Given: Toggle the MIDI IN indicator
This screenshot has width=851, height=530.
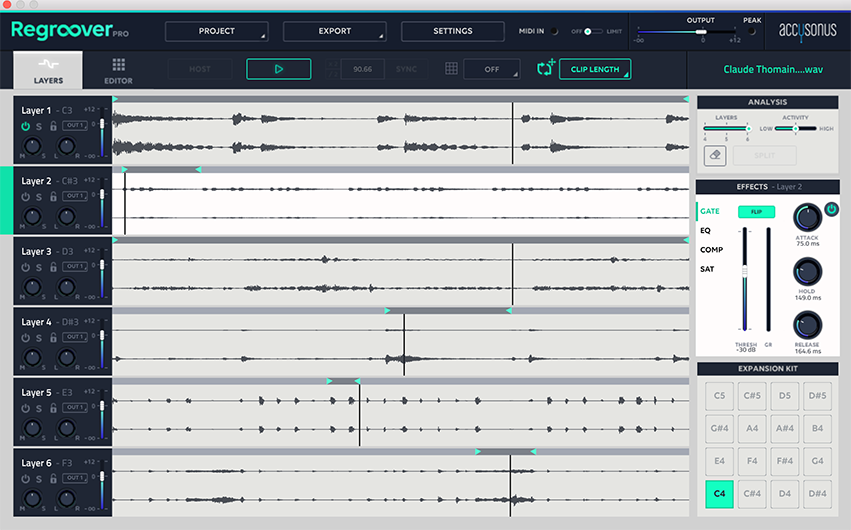Looking at the screenshot, I should 554,31.
